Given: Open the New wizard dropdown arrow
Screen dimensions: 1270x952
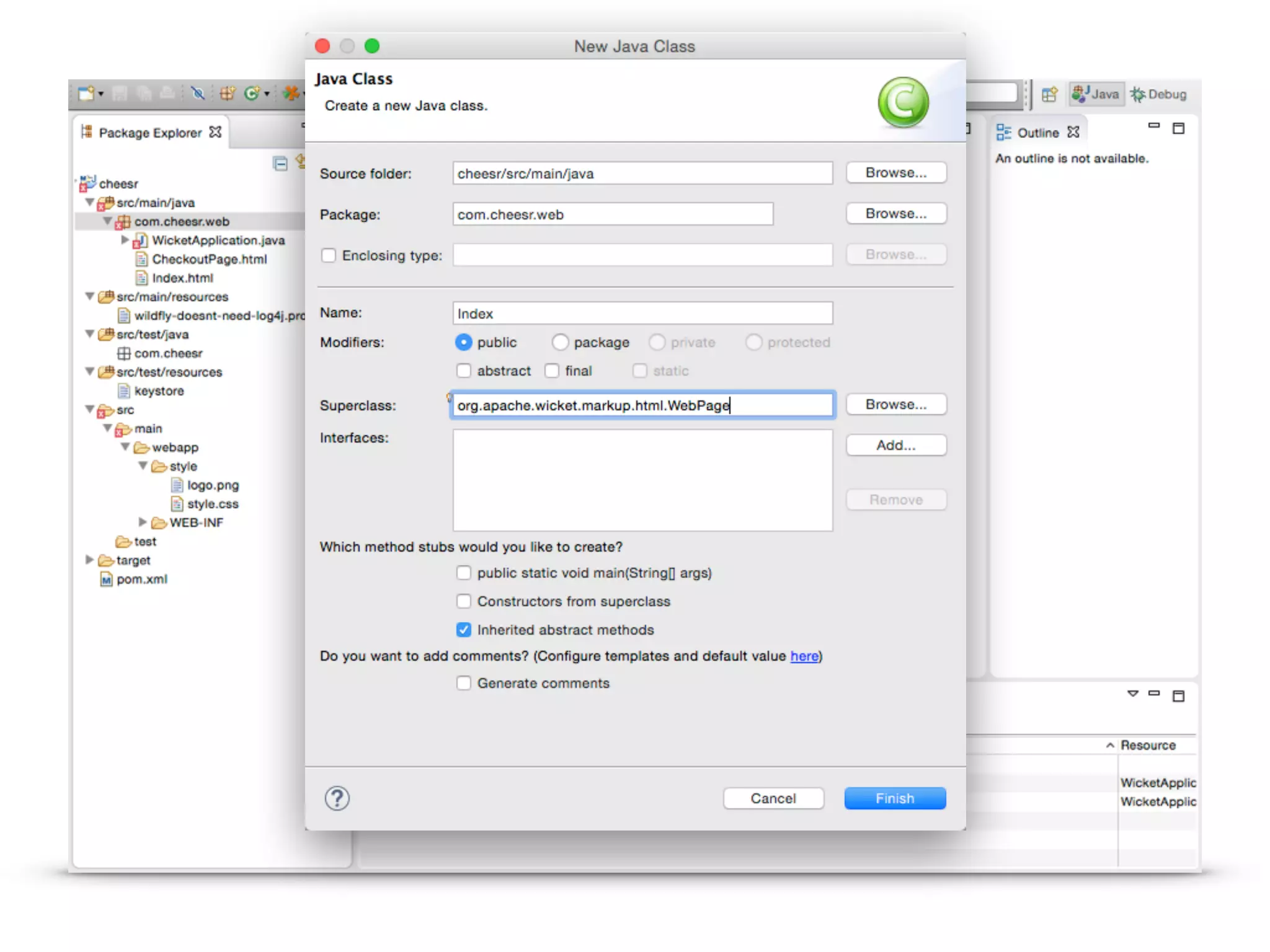Looking at the screenshot, I should click(101, 94).
